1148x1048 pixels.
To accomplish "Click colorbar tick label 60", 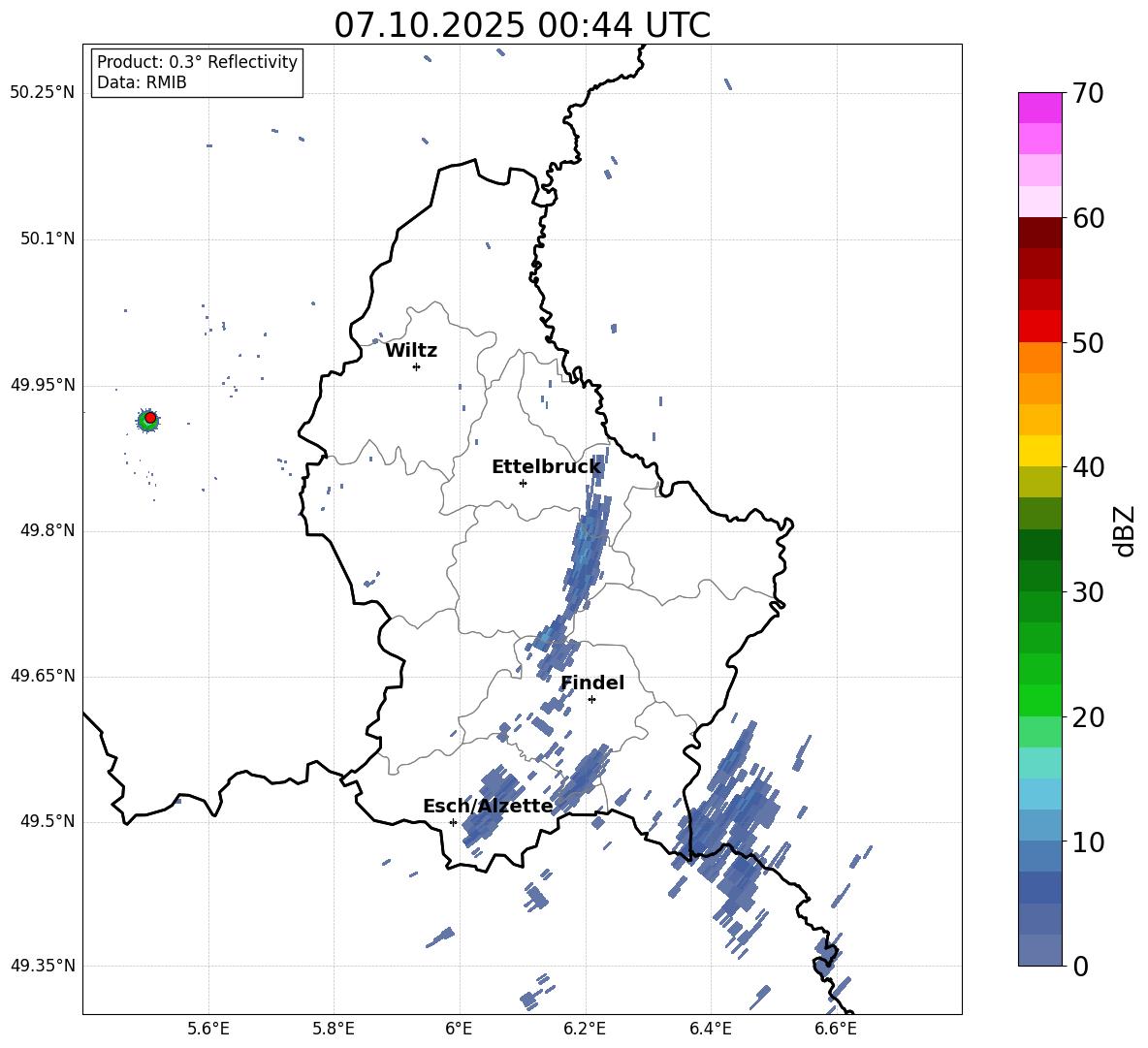I will click(x=1088, y=218).
